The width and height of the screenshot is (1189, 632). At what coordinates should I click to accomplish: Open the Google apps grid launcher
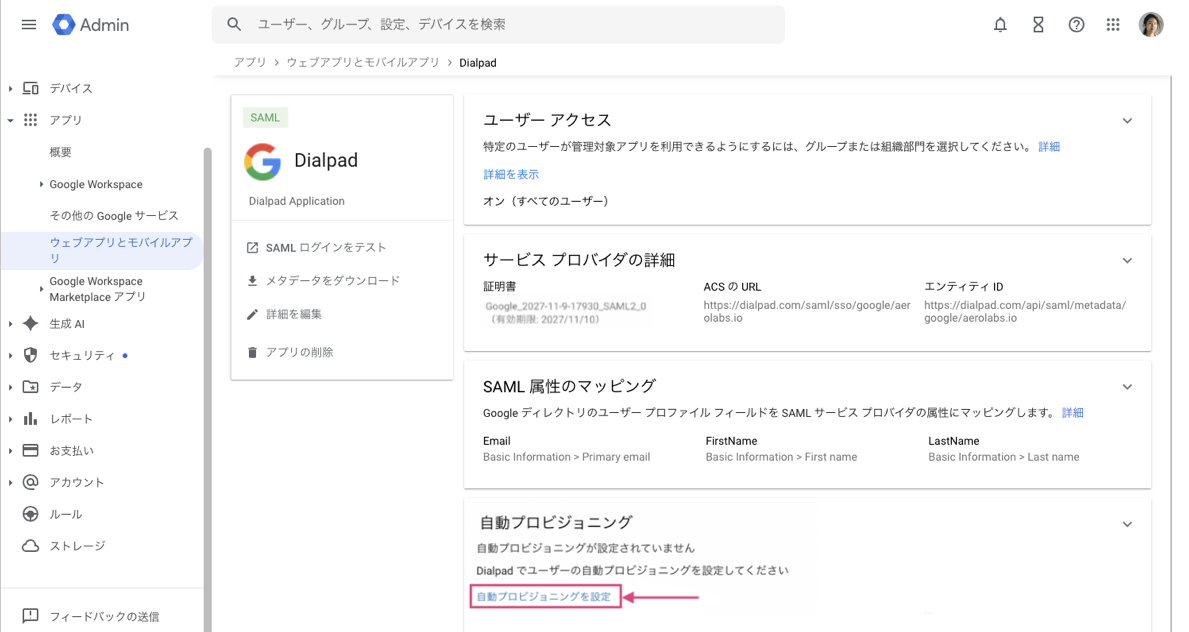[x=1113, y=25]
